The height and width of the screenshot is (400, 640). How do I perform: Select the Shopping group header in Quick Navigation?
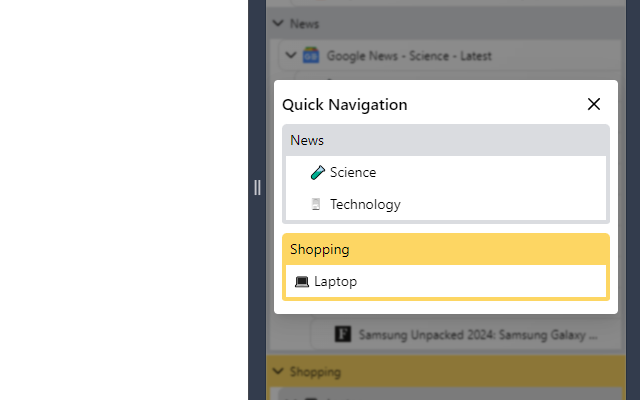pyautogui.click(x=446, y=249)
